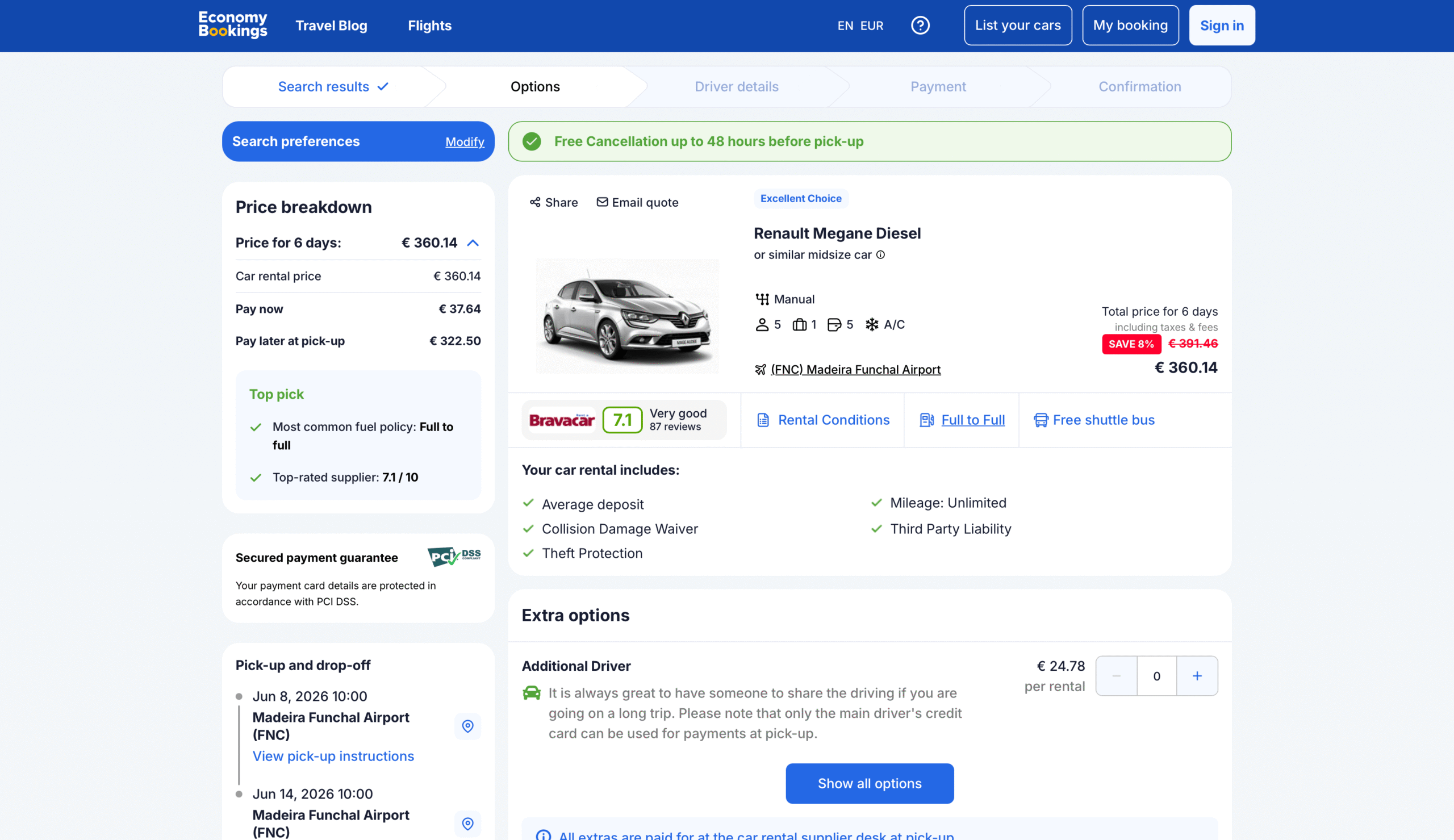Click the Email quote envelope icon
Viewport: 1454px width, 840px height.
pos(602,202)
